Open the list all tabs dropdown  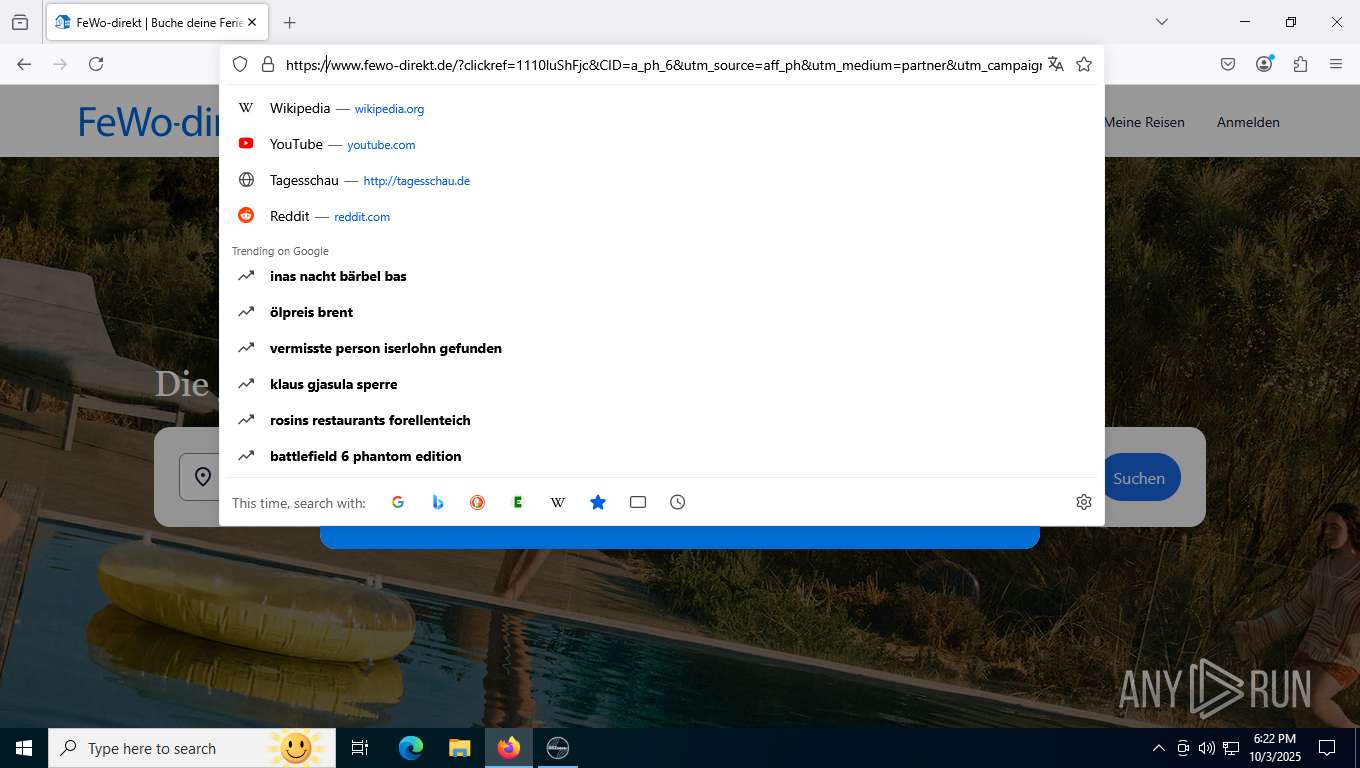[x=1162, y=22]
